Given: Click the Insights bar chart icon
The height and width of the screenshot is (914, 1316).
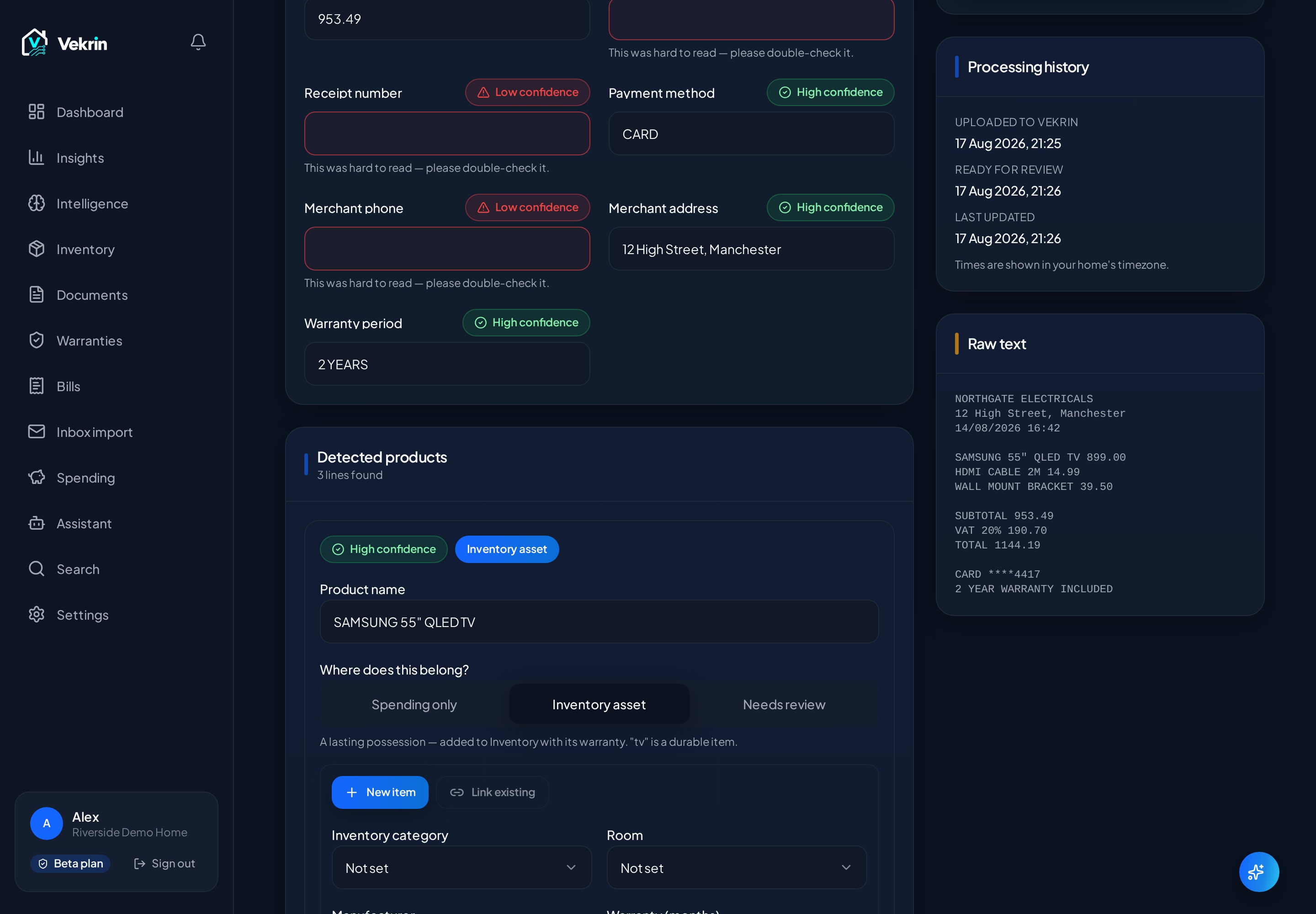Looking at the screenshot, I should coord(37,158).
